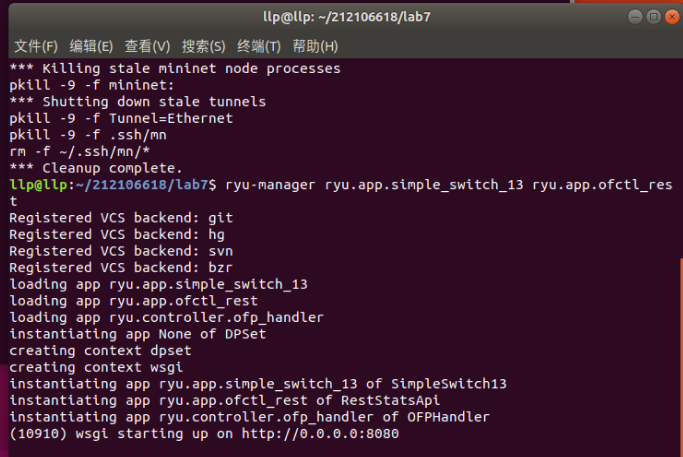Open the 终端(T) menu
683x457 pixels.
pos(259,46)
